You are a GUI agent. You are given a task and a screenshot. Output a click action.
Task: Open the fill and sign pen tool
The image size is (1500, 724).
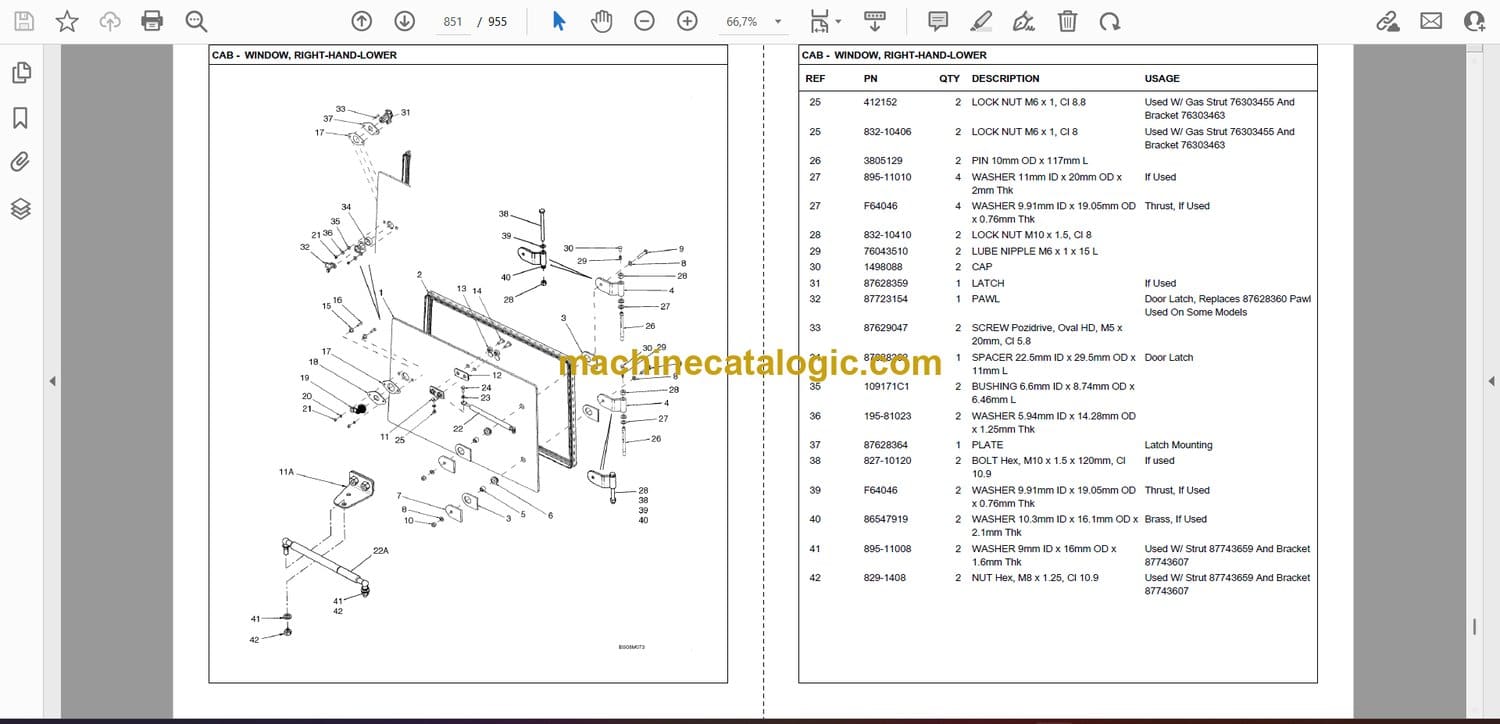[1023, 21]
